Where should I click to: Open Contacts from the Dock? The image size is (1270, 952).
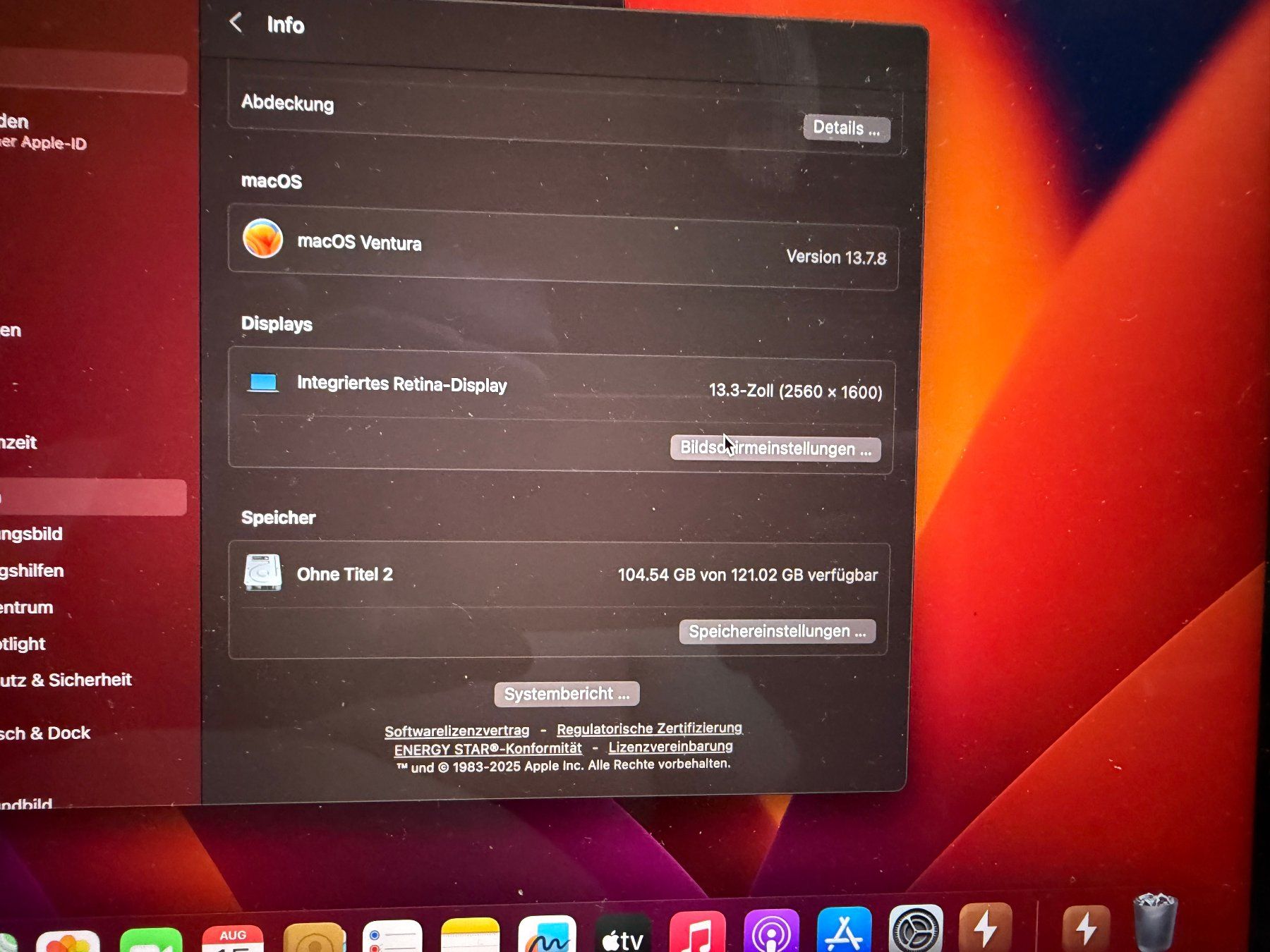[314, 937]
